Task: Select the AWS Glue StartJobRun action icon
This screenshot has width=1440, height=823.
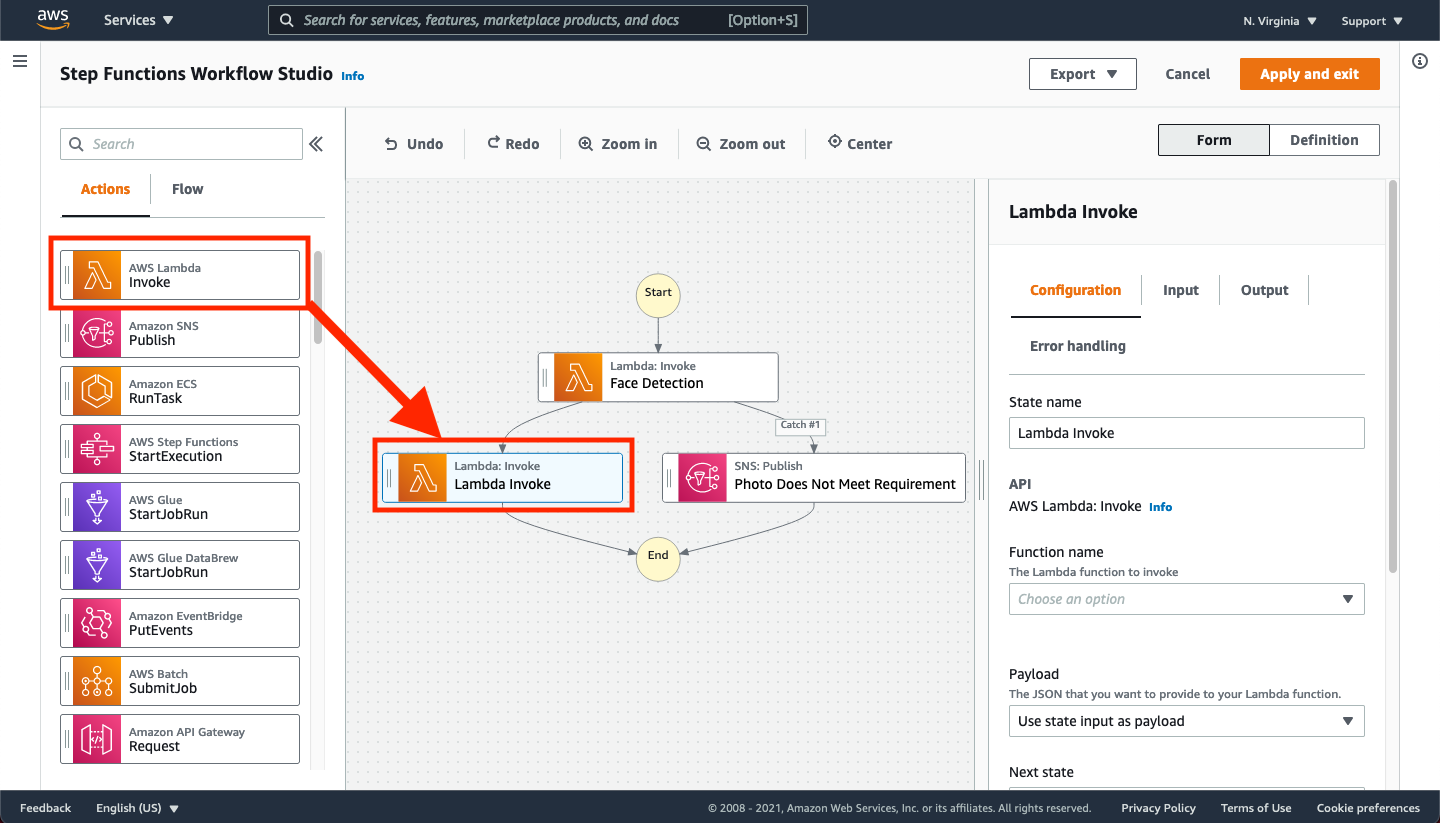Action: pyautogui.click(x=97, y=507)
